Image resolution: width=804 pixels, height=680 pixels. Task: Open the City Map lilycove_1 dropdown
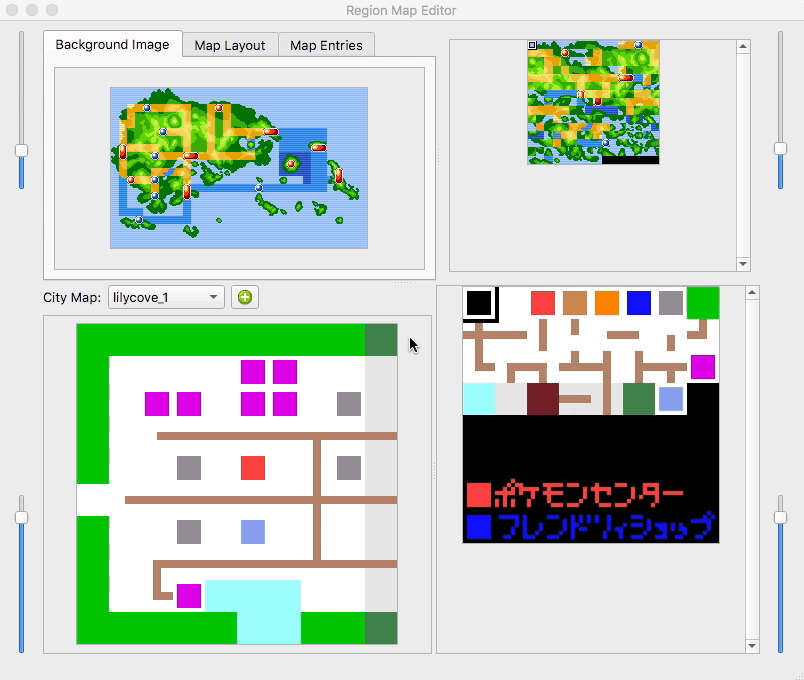pyautogui.click(x=166, y=297)
